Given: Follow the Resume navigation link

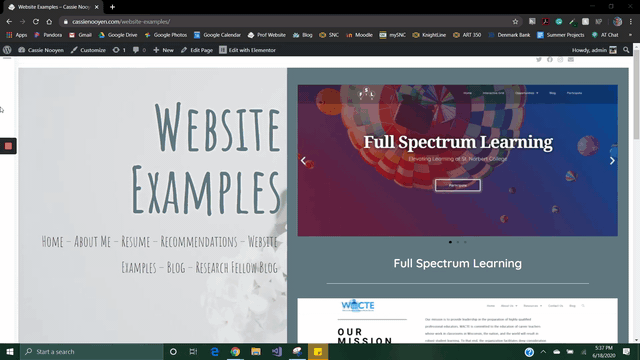Looking at the screenshot, I should click(136, 241).
